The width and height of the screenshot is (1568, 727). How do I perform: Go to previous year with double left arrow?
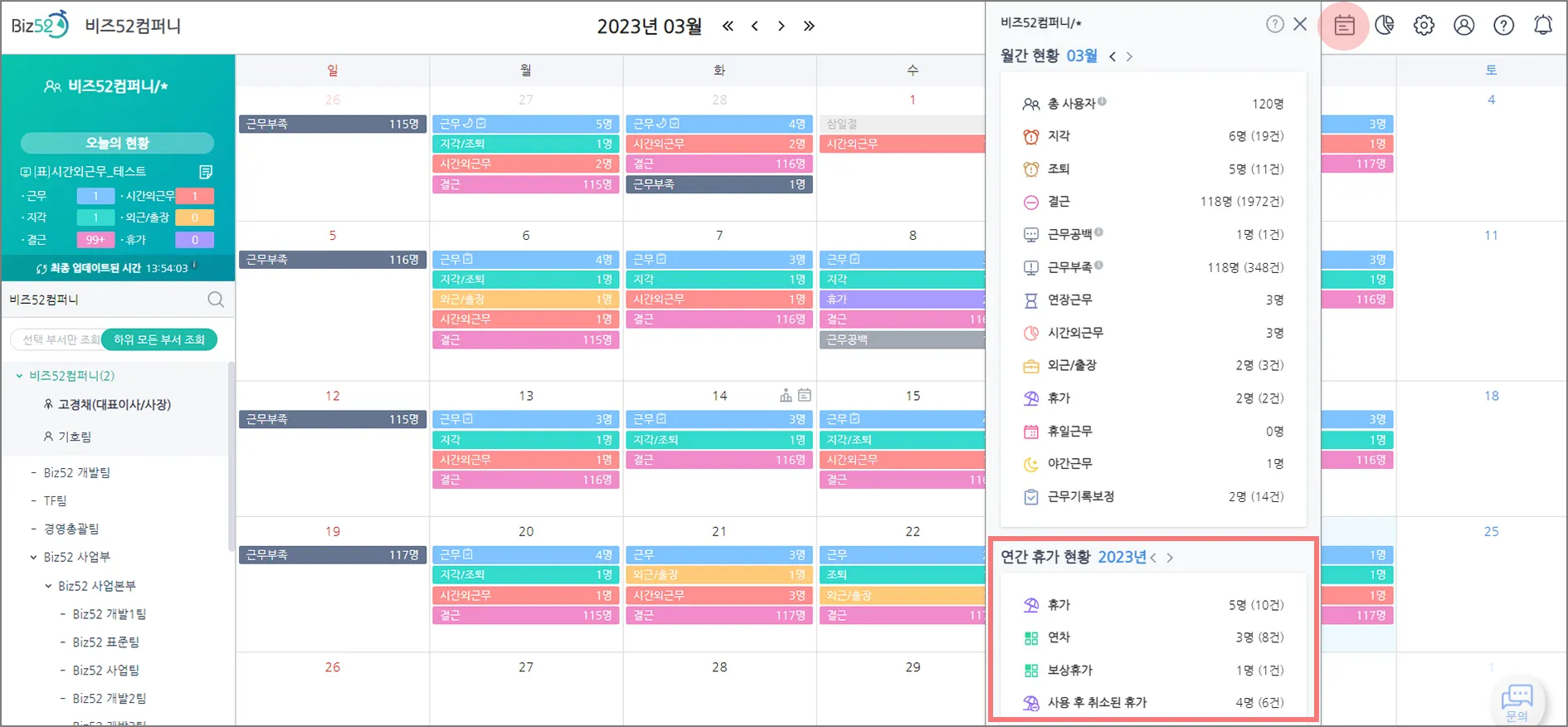pos(728,26)
